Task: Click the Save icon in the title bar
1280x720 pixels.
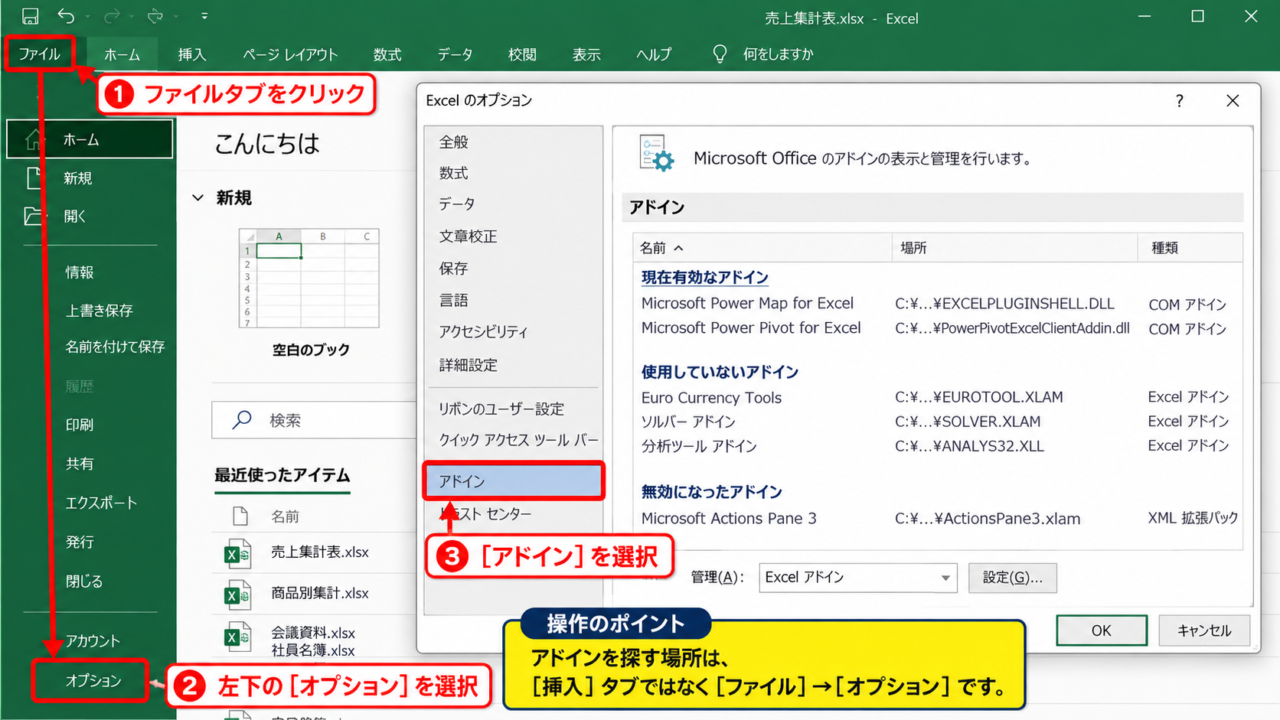Action: pyautogui.click(x=30, y=17)
